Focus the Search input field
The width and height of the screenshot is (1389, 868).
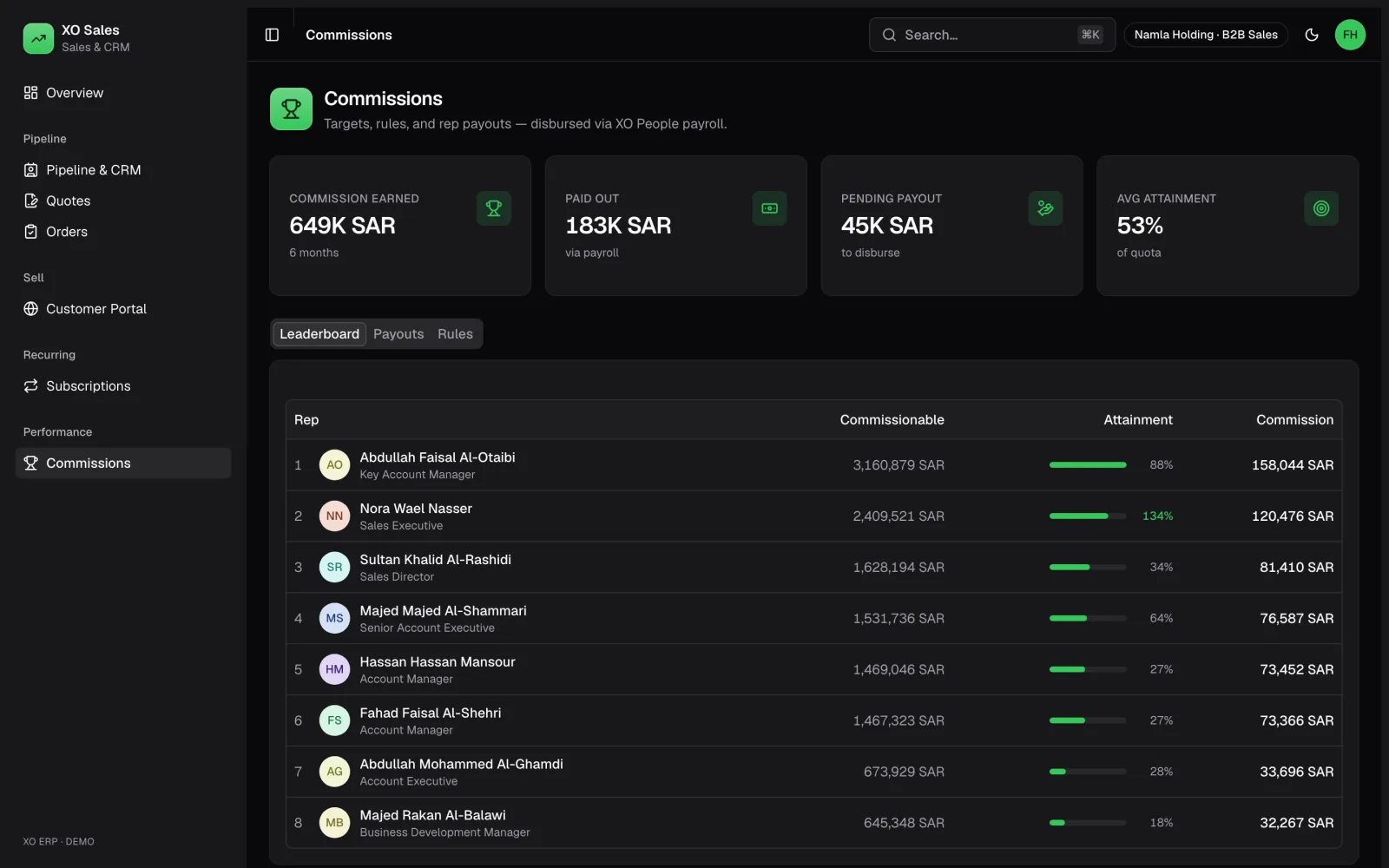(991, 35)
